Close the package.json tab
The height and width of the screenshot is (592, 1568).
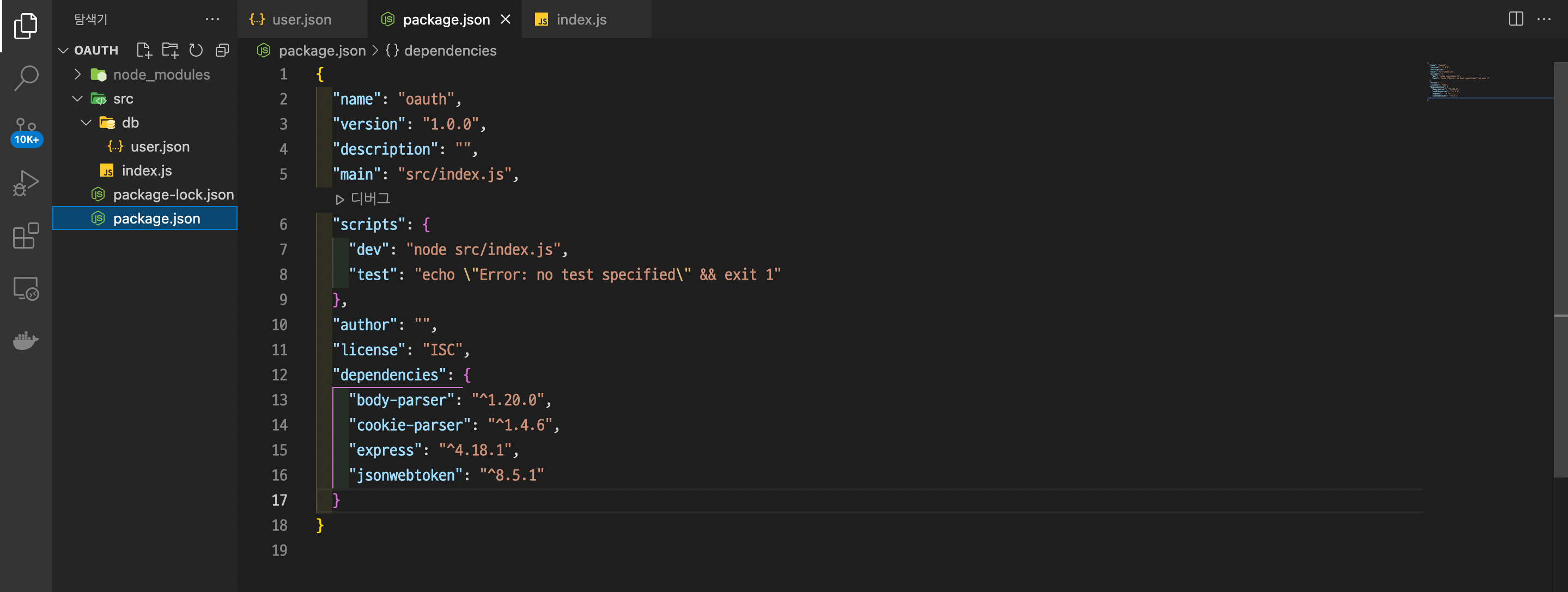coord(505,20)
